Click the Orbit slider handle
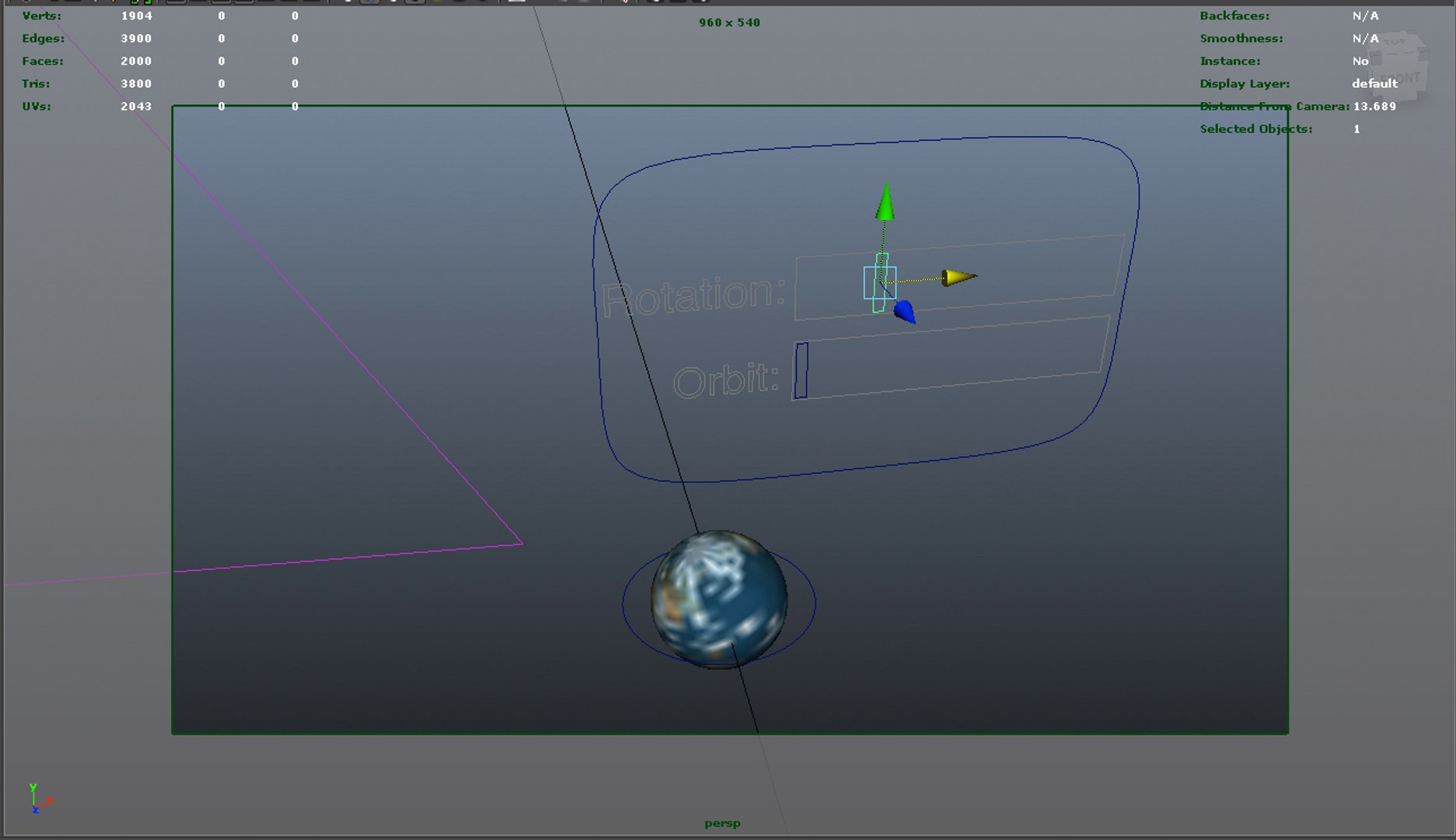Screen dimensions: 1456x840 [801, 371]
